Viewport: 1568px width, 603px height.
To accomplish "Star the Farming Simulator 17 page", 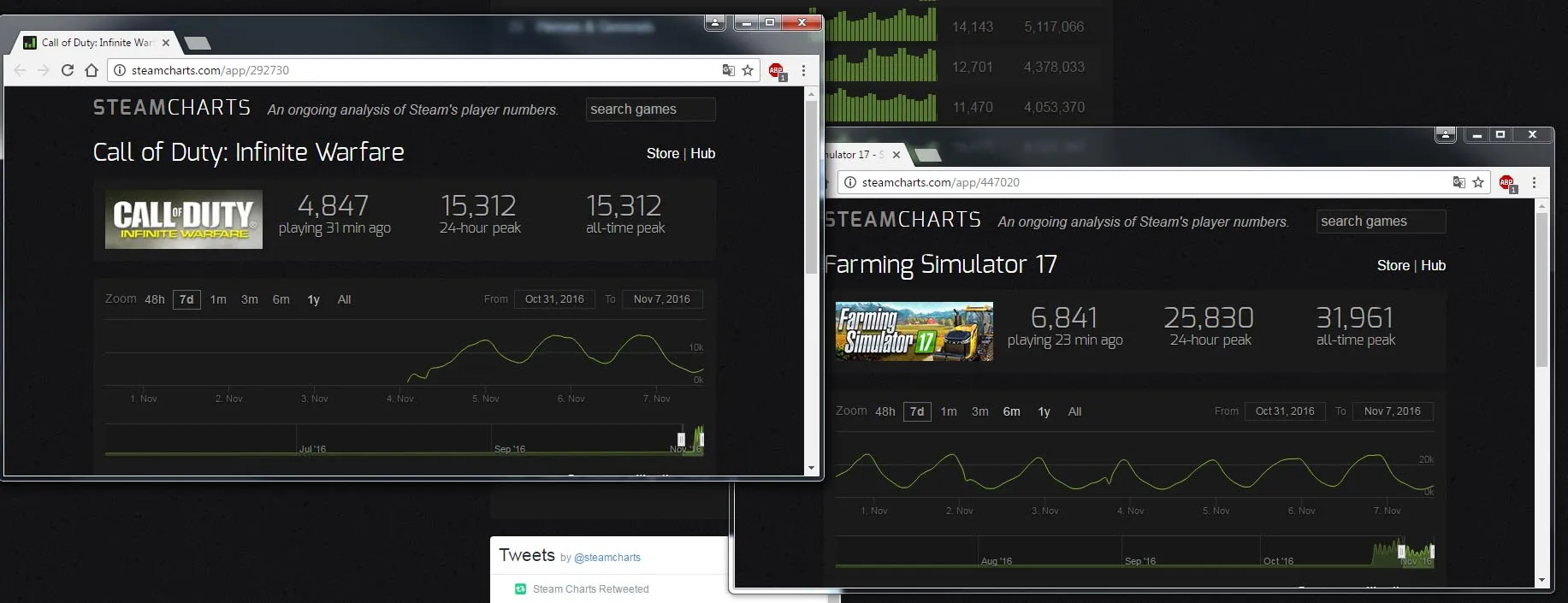I will [x=1478, y=182].
